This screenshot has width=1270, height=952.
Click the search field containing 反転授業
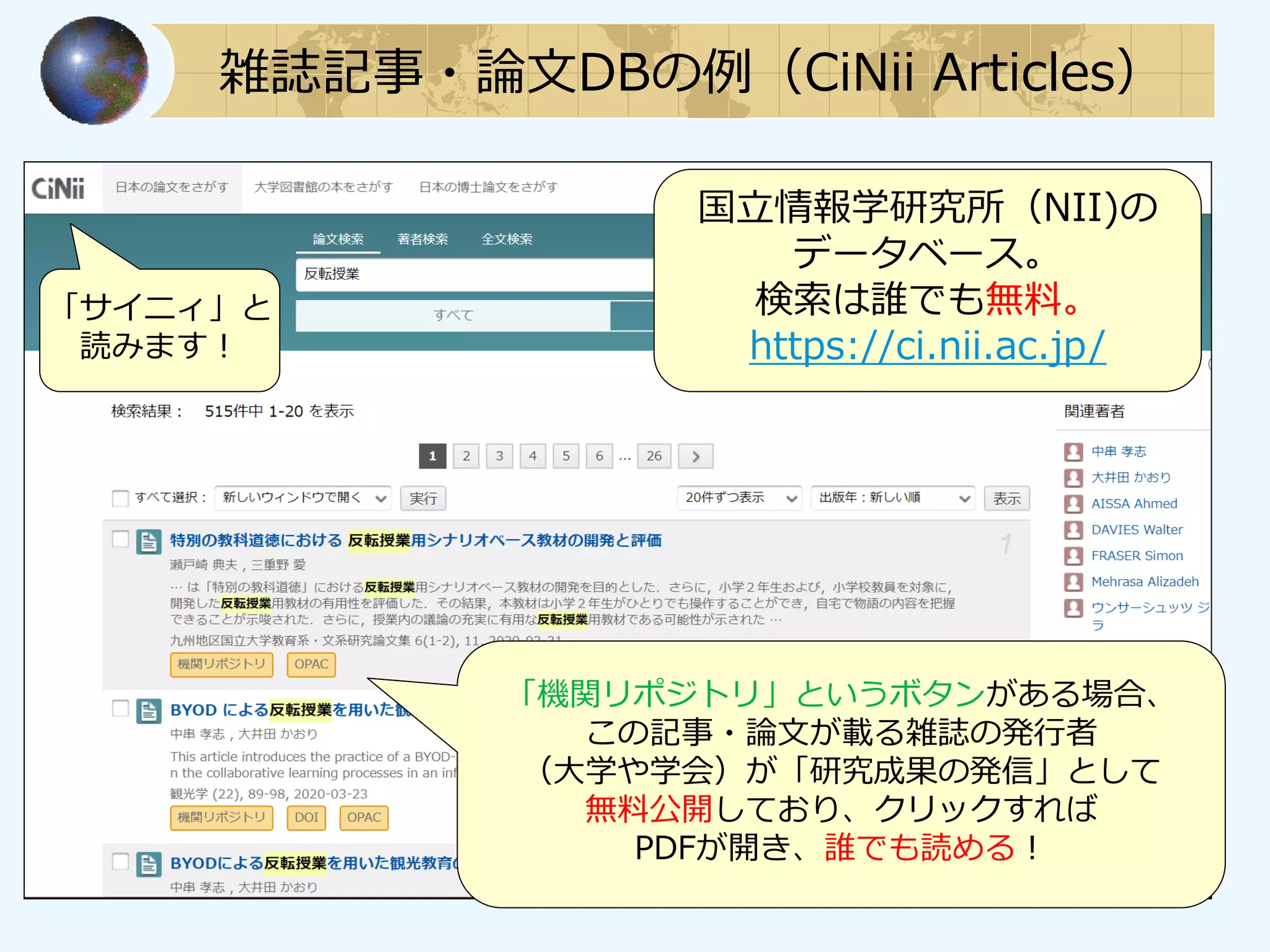tap(475, 275)
